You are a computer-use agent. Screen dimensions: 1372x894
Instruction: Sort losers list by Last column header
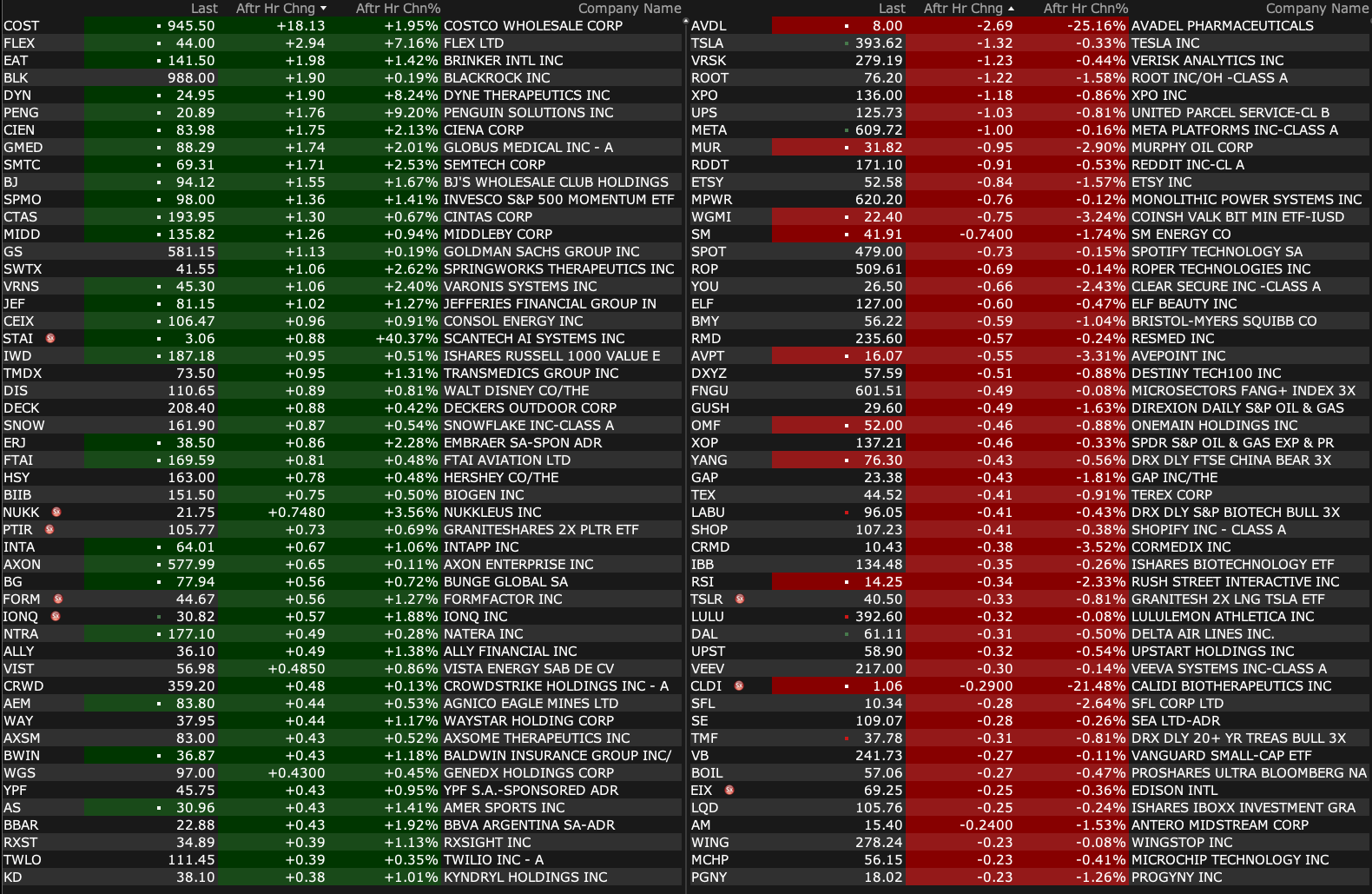click(x=891, y=9)
